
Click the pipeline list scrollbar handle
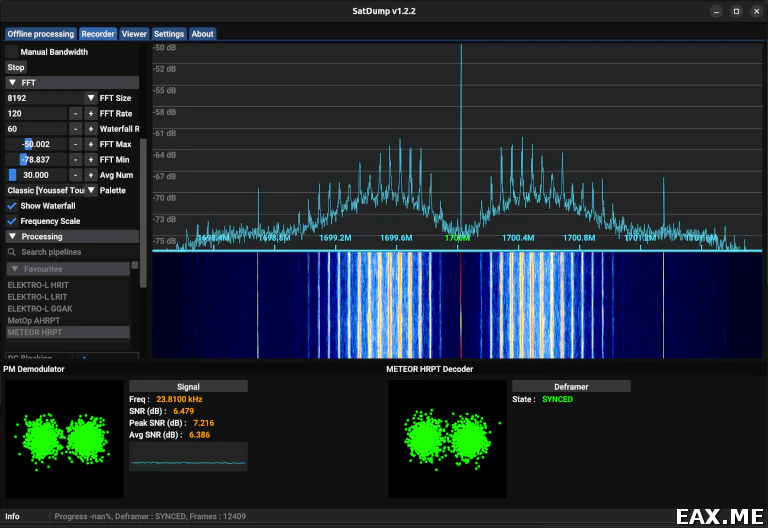point(135,265)
